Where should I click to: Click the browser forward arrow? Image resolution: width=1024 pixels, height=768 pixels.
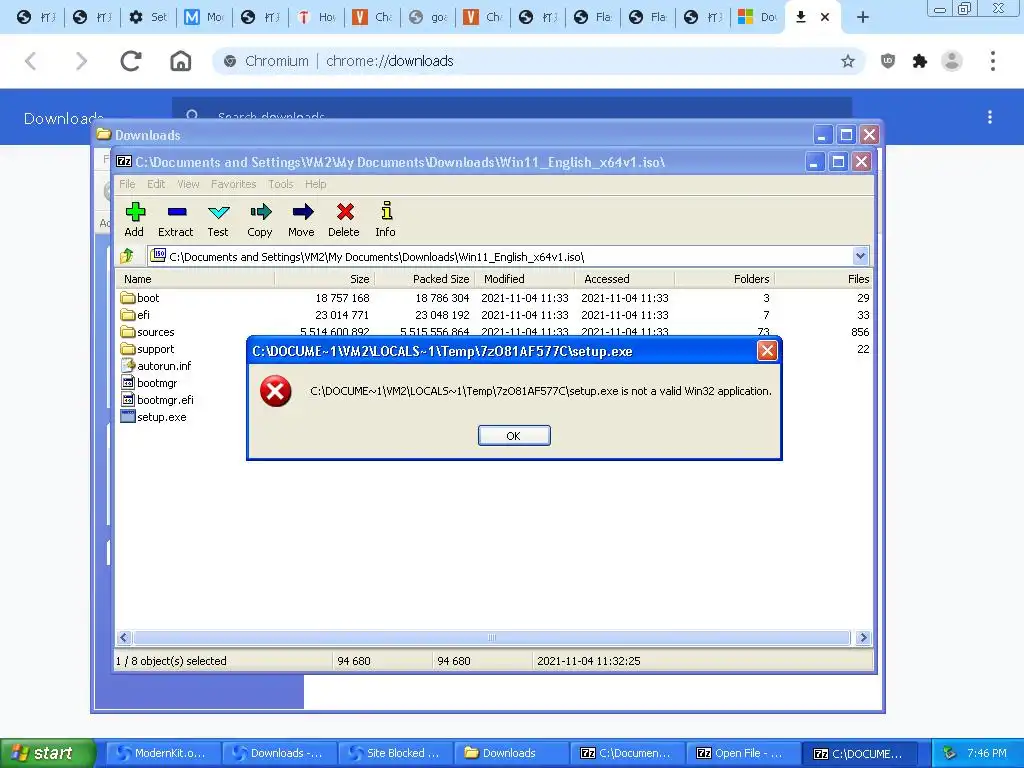81,61
